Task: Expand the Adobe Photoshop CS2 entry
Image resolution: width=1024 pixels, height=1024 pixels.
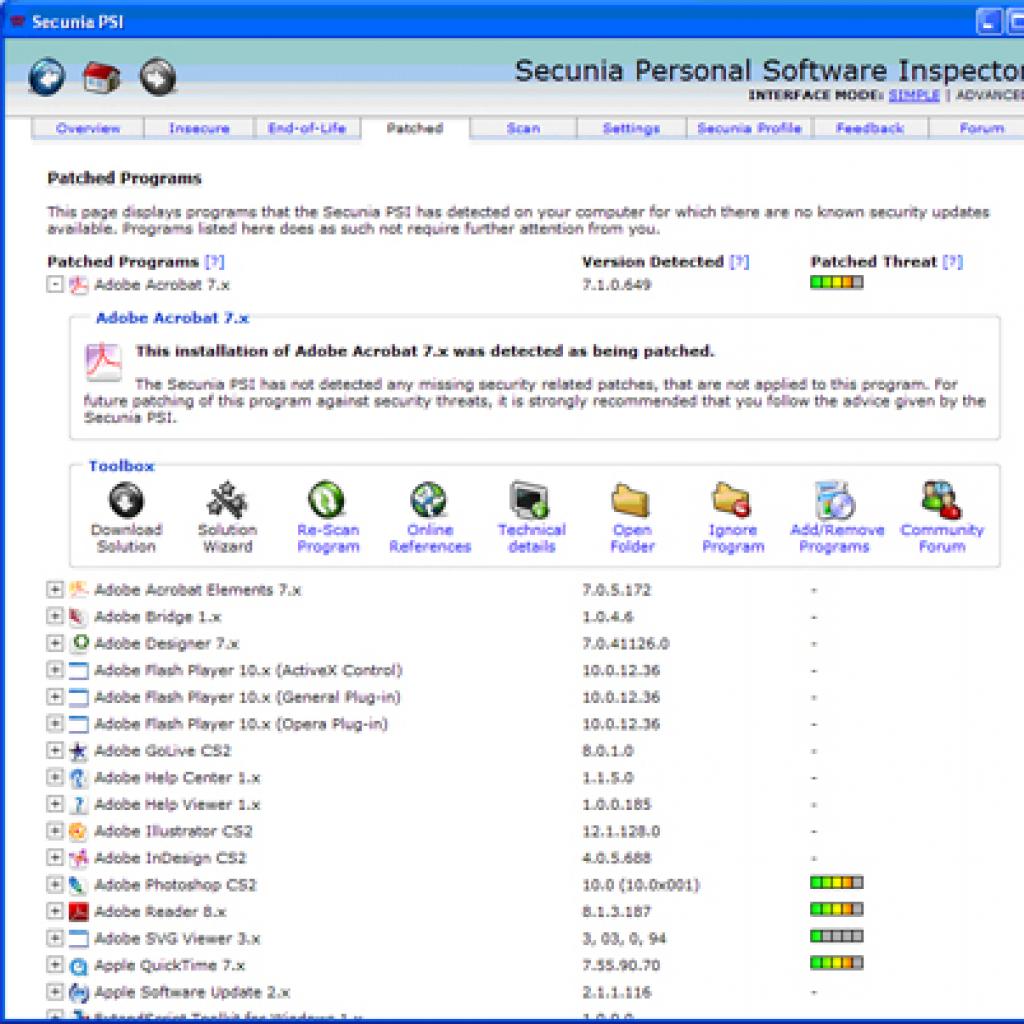Action: tap(55, 884)
